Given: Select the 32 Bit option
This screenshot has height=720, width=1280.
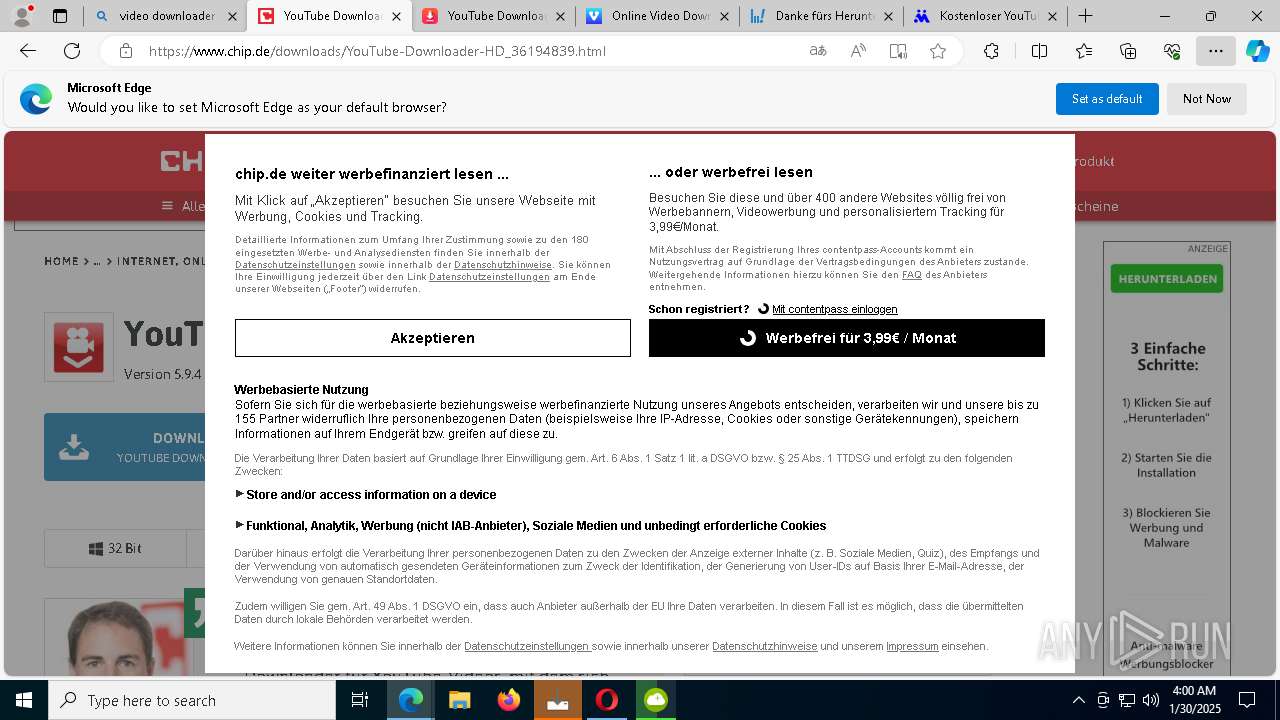Looking at the screenshot, I should (x=115, y=549).
